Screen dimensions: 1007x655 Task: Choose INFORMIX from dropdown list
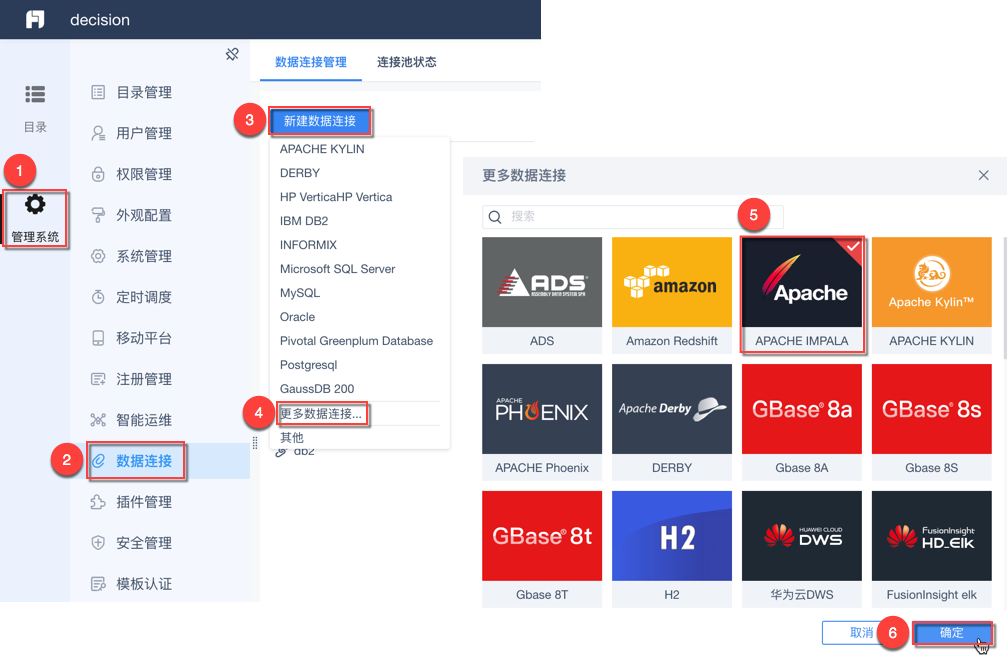point(308,245)
